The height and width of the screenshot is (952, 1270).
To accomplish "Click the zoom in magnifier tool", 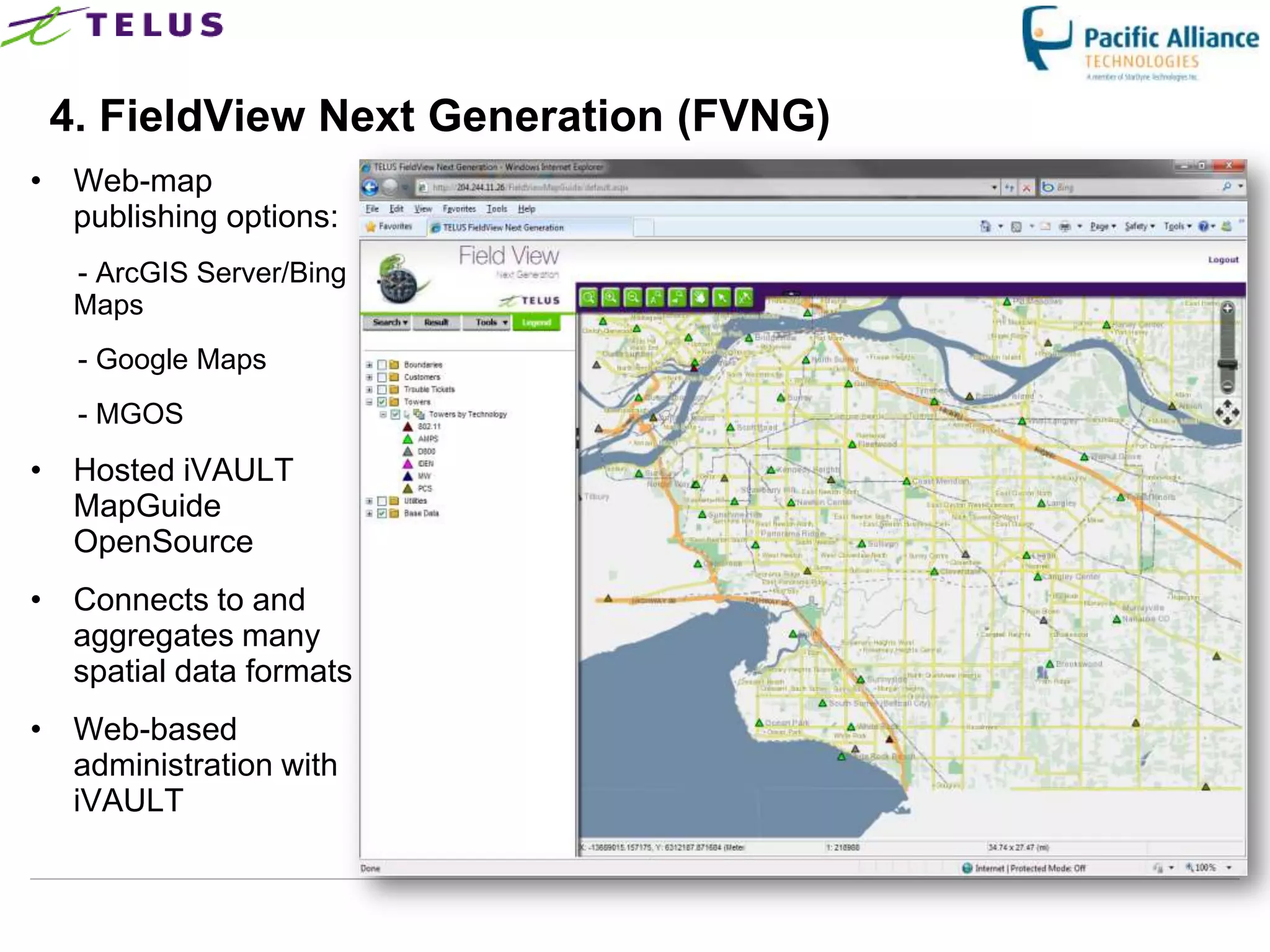I will coord(611,298).
